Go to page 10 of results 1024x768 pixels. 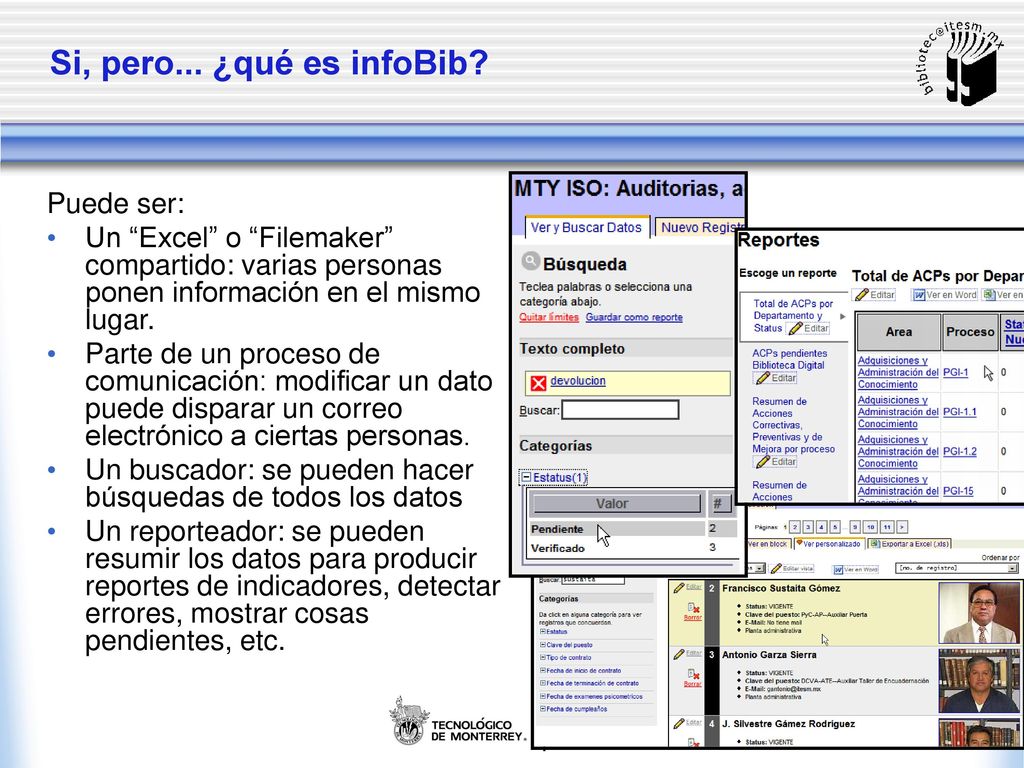point(870,527)
